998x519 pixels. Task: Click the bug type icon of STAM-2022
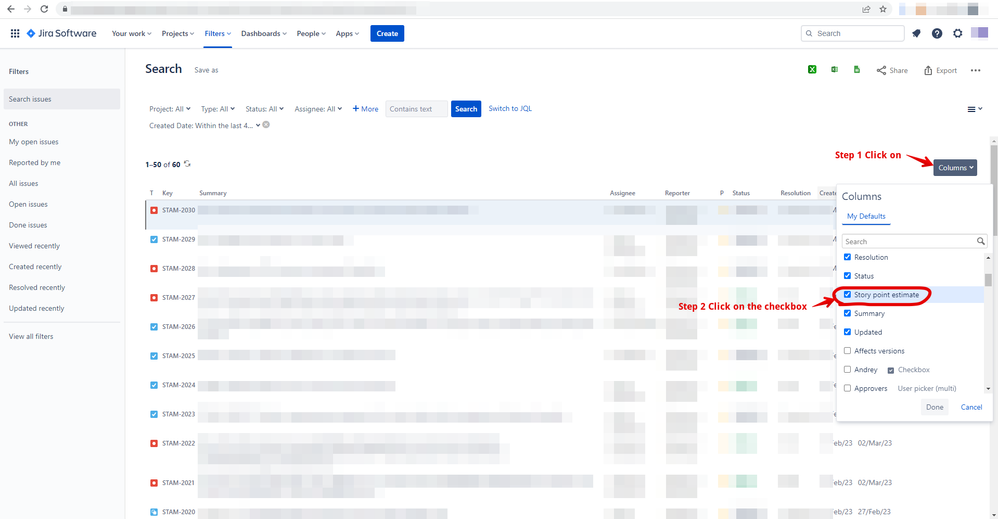pyautogui.click(x=153, y=443)
